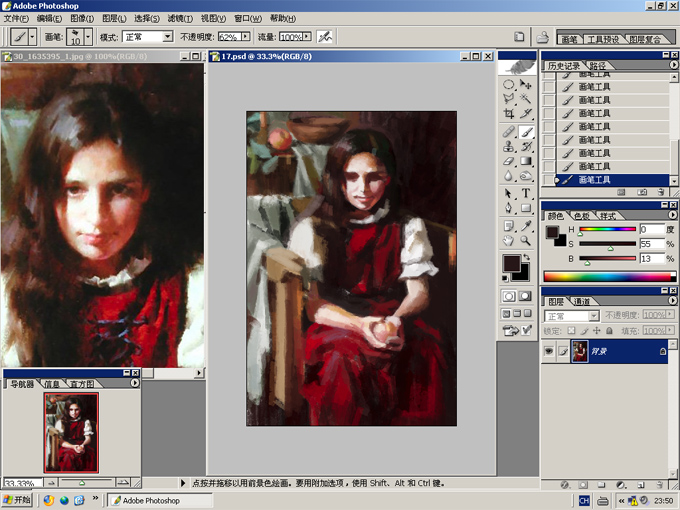The width and height of the screenshot is (680, 510).
Task: Select the Pen tool
Action: coord(509,208)
